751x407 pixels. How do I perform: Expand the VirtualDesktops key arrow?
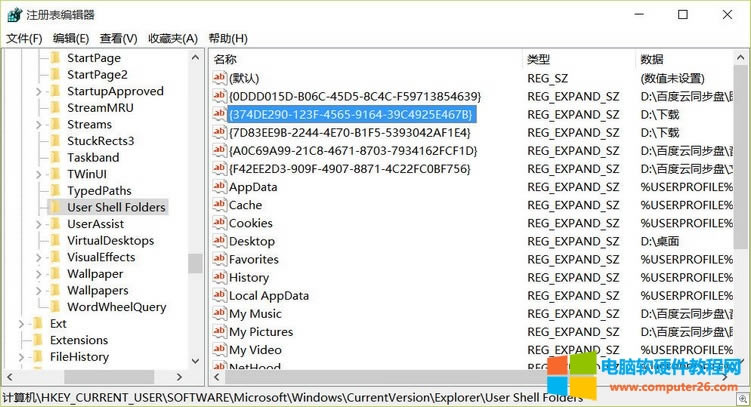click(x=39, y=241)
